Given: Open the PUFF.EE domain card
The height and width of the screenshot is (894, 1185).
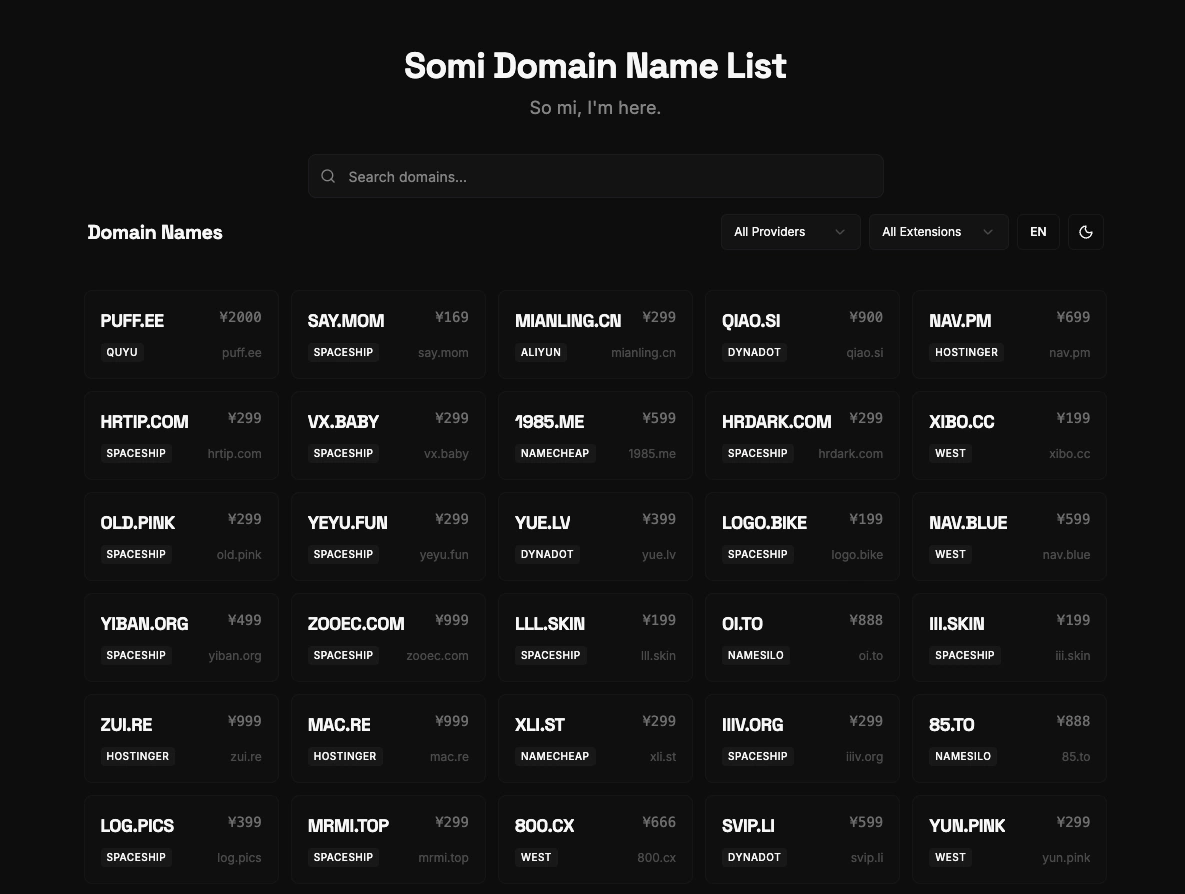Looking at the screenshot, I should (x=181, y=335).
